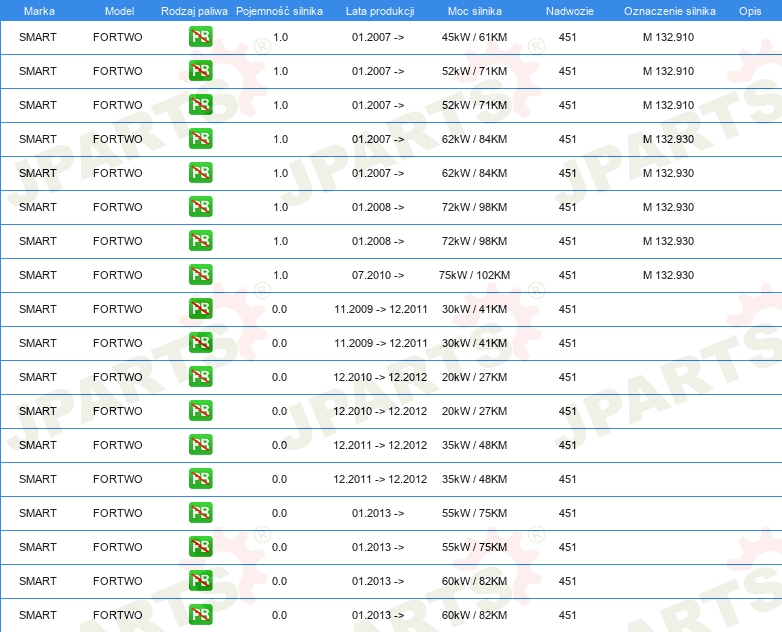782x632 pixels.
Task: Click FORTWO in the 75kW / 102KM row
Action: coord(118,275)
